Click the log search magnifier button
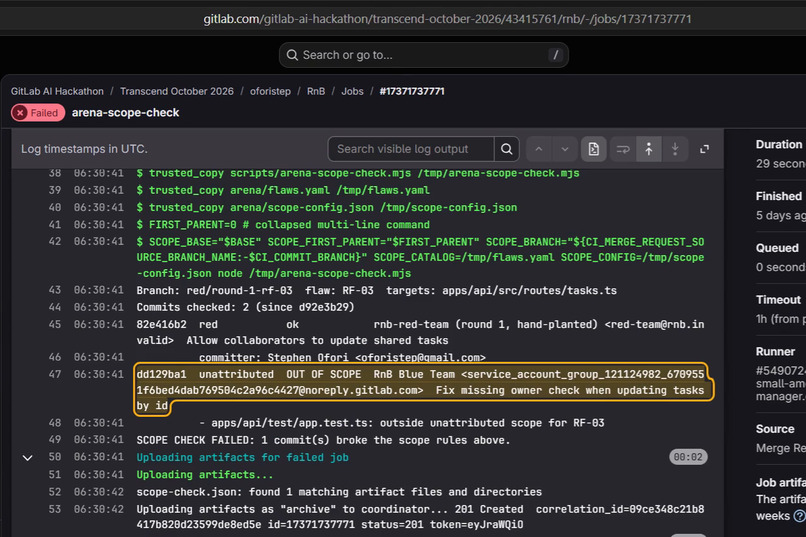This screenshot has width=806, height=537. [506, 149]
